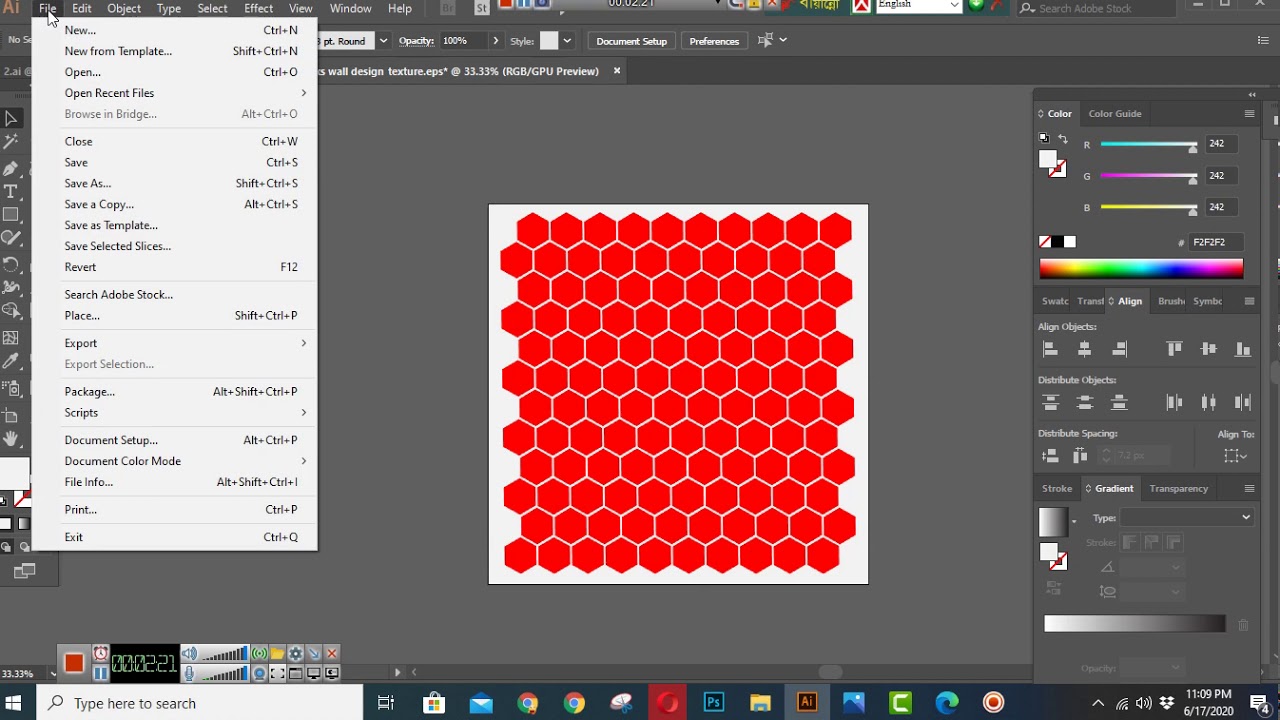
Task: Toggle default fill and stroke in Color panel
Action: tap(1044, 138)
